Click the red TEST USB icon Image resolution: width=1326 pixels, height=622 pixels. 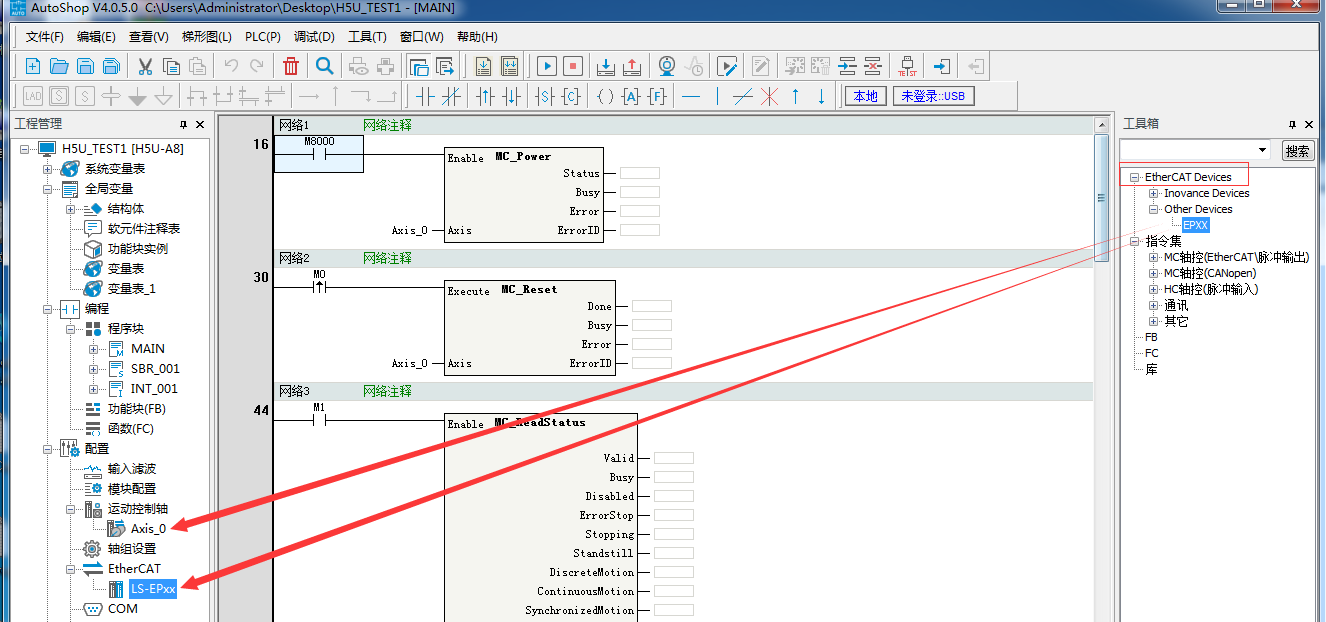[907, 66]
